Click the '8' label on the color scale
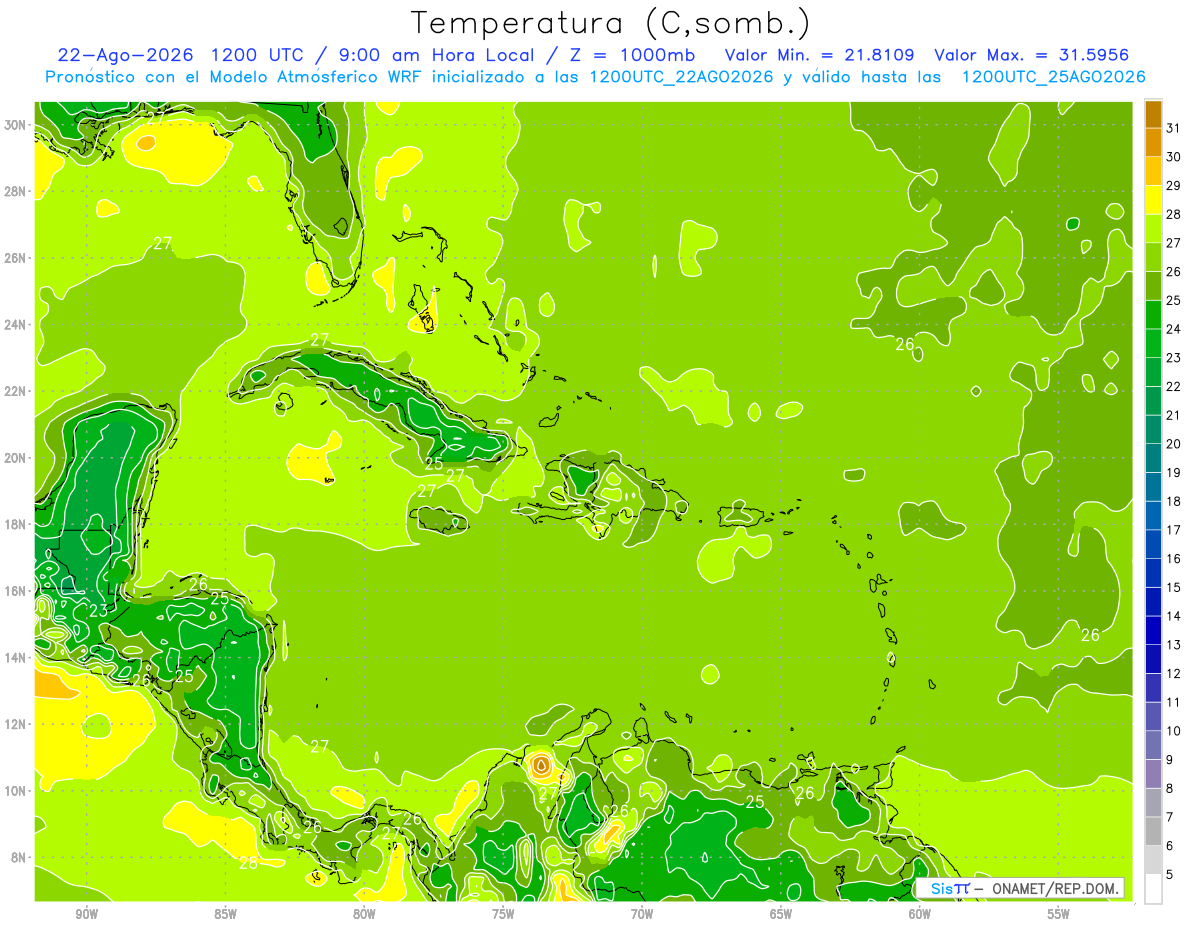 [x=1171, y=788]
